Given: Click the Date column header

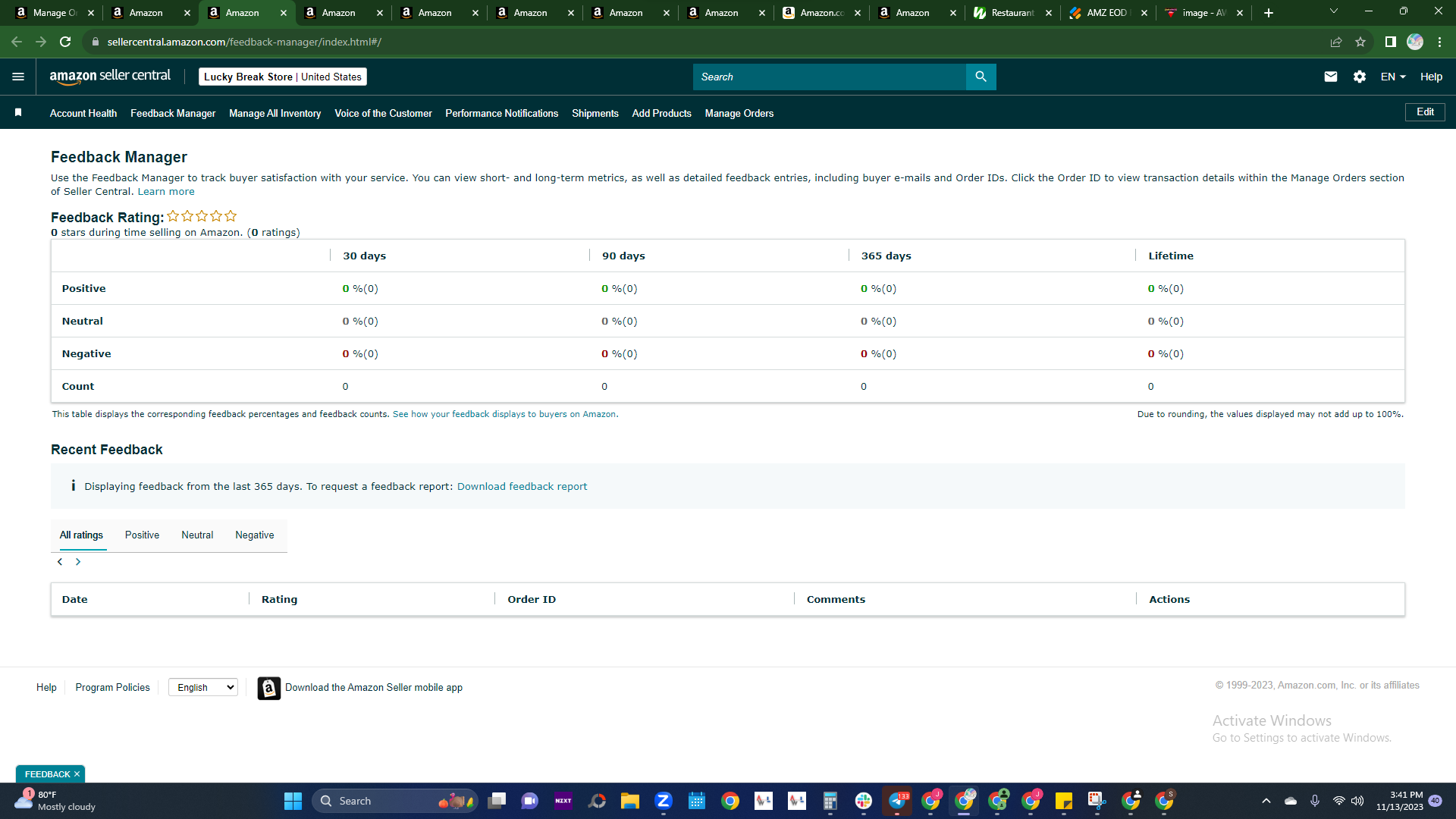Looking at the screenshot, I should 74,599.
